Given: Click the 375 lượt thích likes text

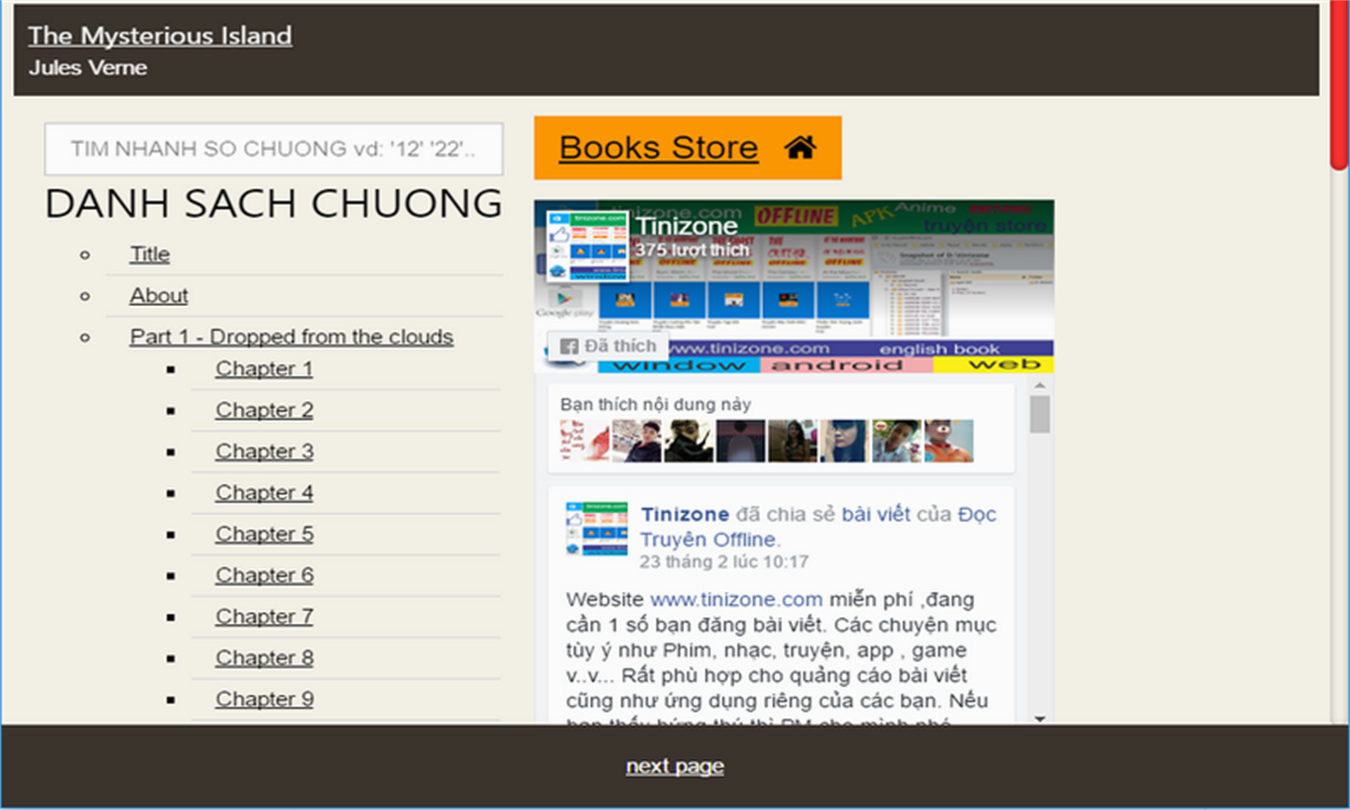Looking at the screenshot, I should pos(692,250).
